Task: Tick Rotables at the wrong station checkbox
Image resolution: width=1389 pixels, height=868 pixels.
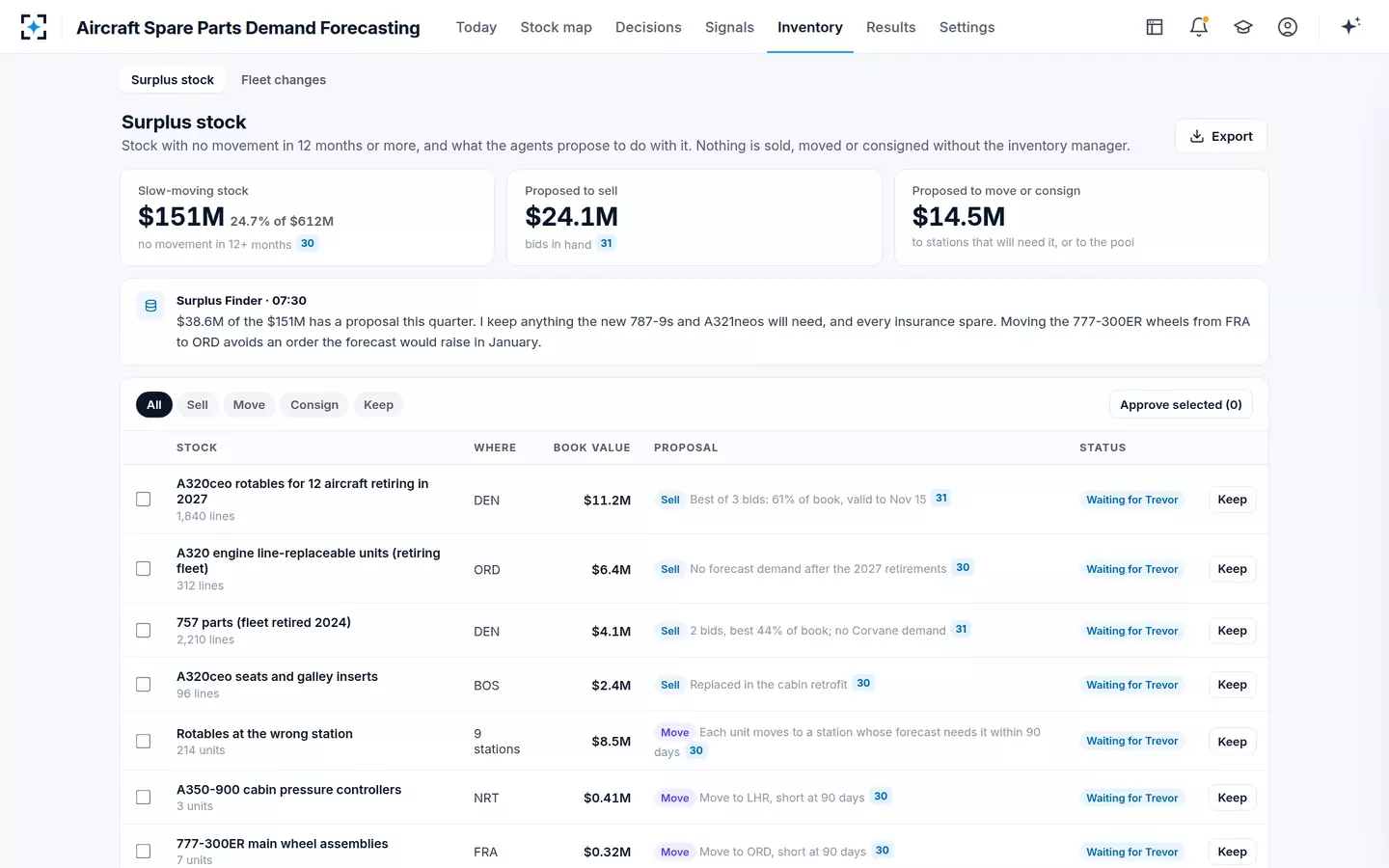Action: pyautogui.click(x=144, y=742)
